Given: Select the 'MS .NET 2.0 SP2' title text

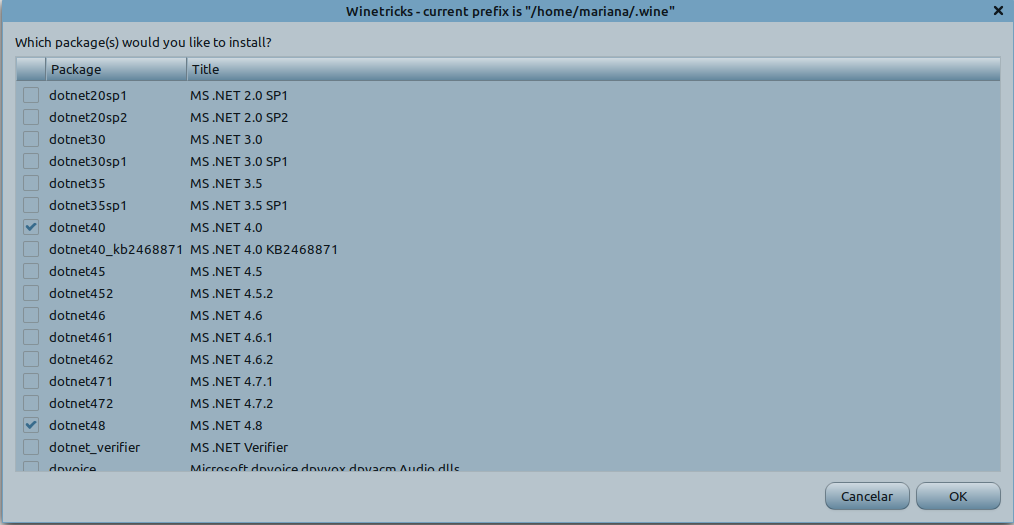Looking at the screenshot, I should tap(239, 118).
